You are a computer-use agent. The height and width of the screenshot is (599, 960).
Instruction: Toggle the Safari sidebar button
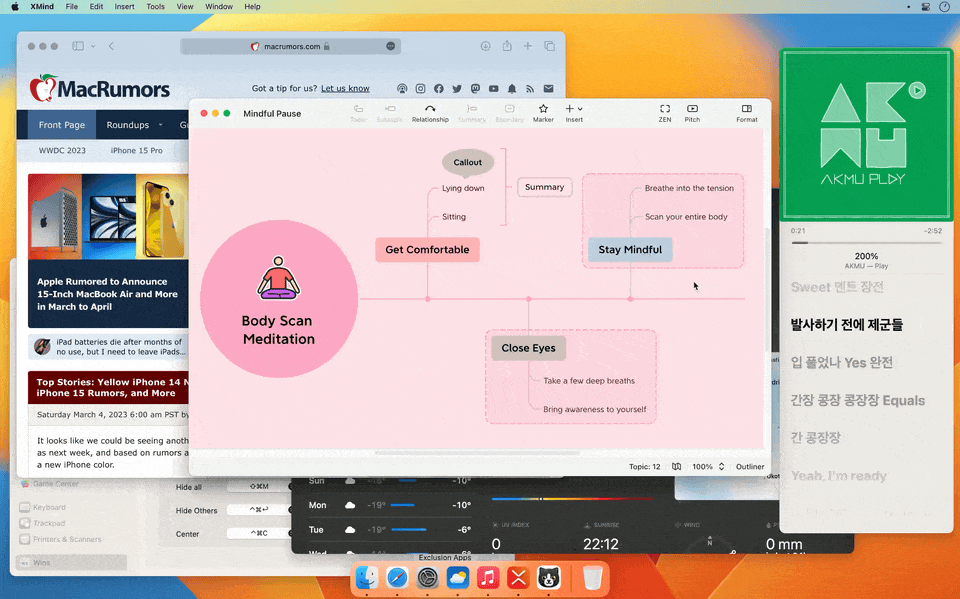pyautogui.click(x=78, y=46)
